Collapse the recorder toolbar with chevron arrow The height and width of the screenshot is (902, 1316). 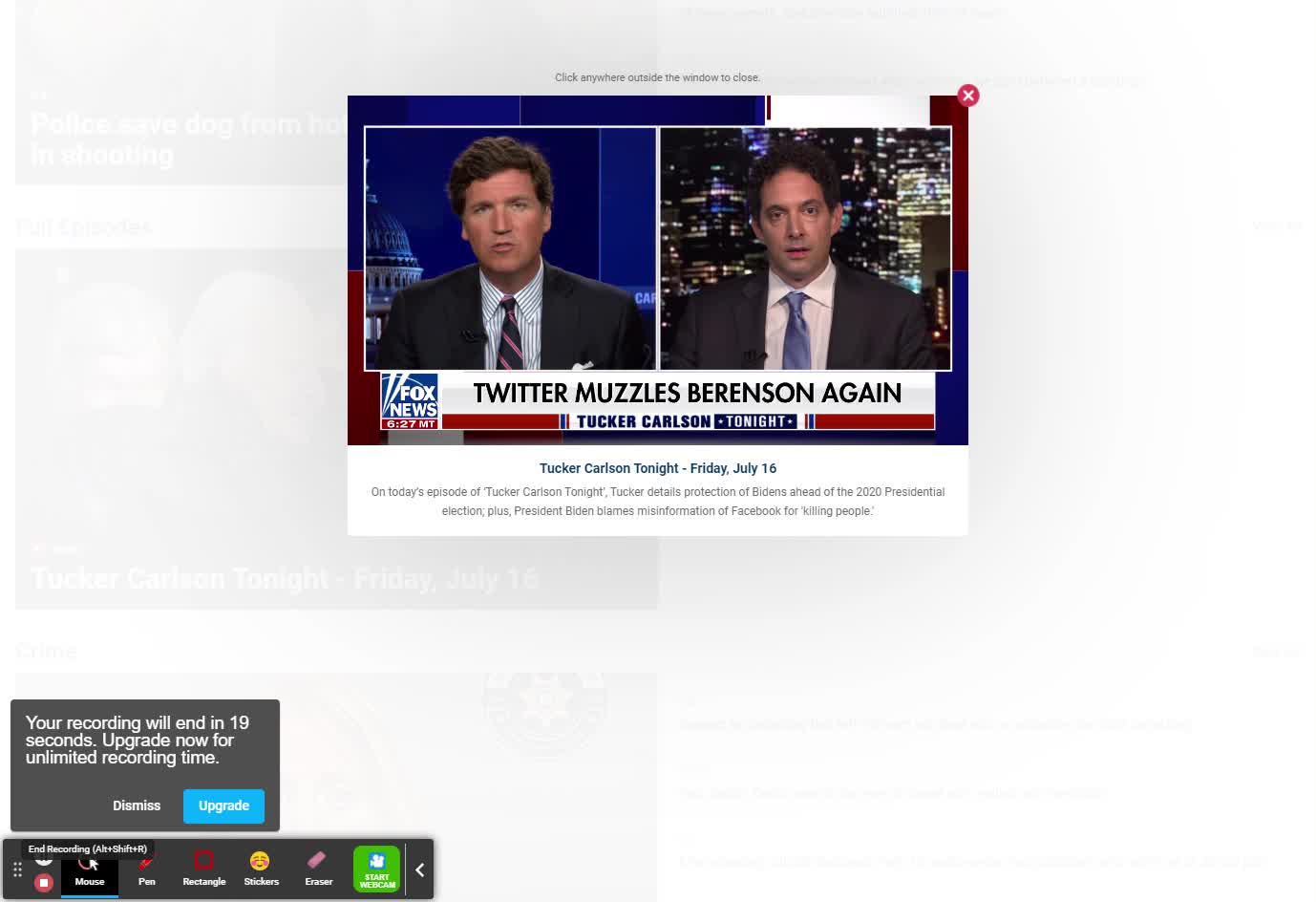click(419, 870)
